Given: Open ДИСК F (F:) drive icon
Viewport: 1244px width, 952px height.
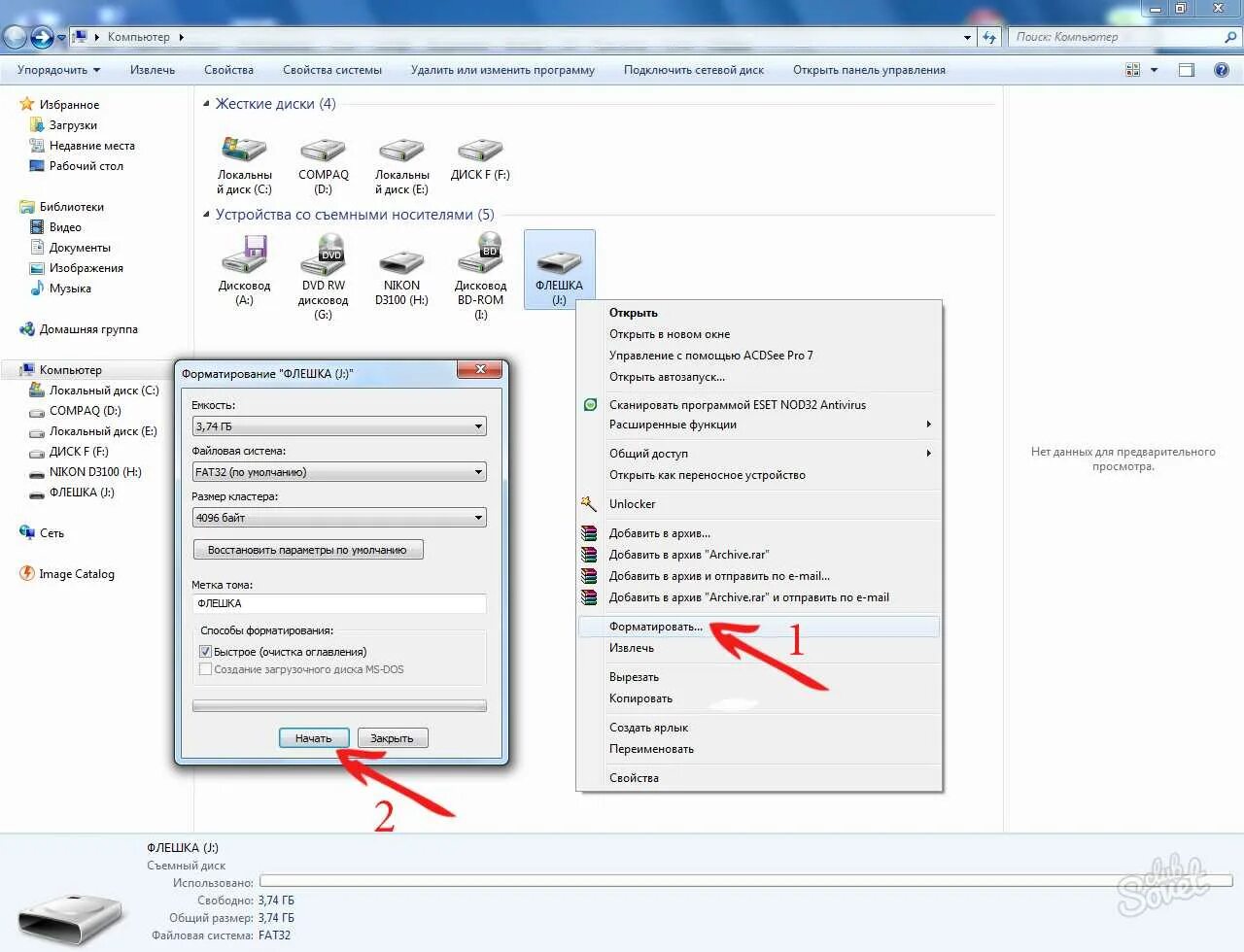Looking at the screenshot, I should (480, 150).
